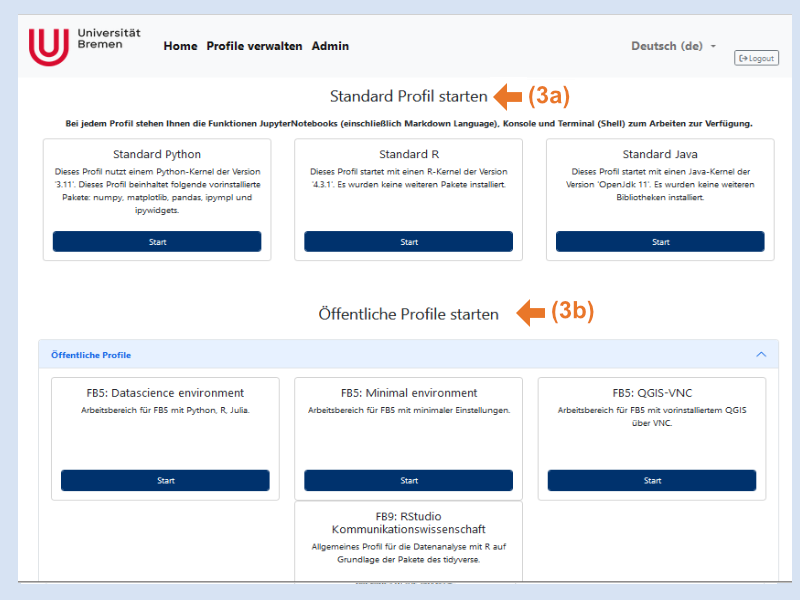Open the Home menu item
The image size is (800, 600).
tap(180, 46)
